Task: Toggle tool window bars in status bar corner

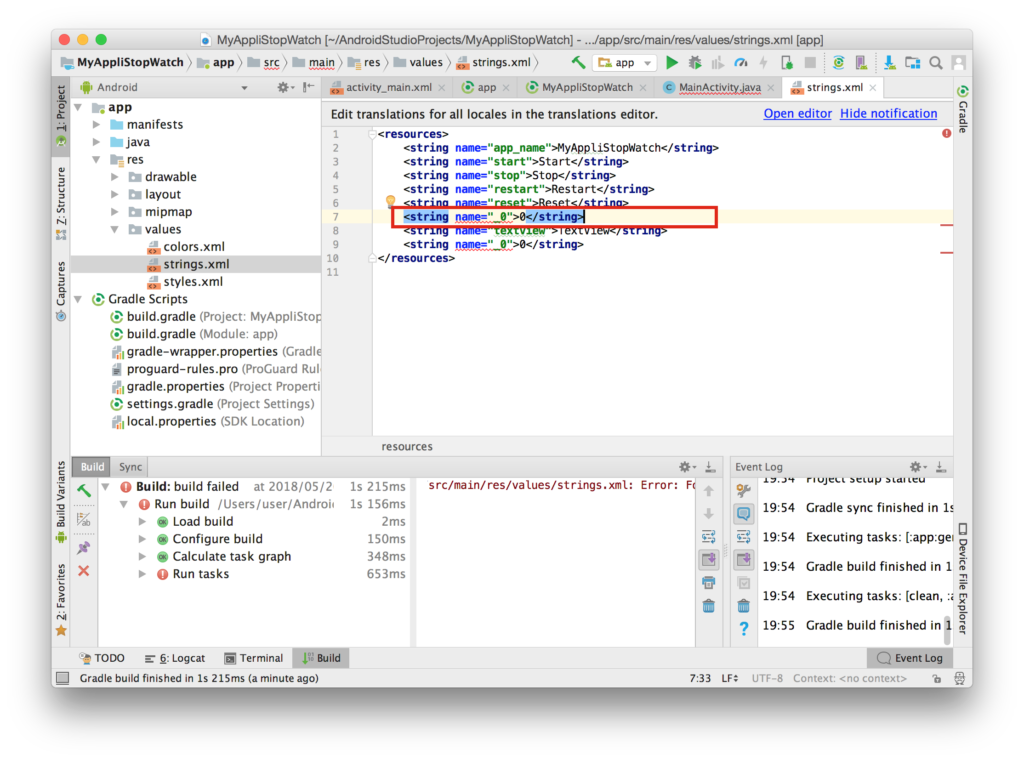Action: point(63,678)
